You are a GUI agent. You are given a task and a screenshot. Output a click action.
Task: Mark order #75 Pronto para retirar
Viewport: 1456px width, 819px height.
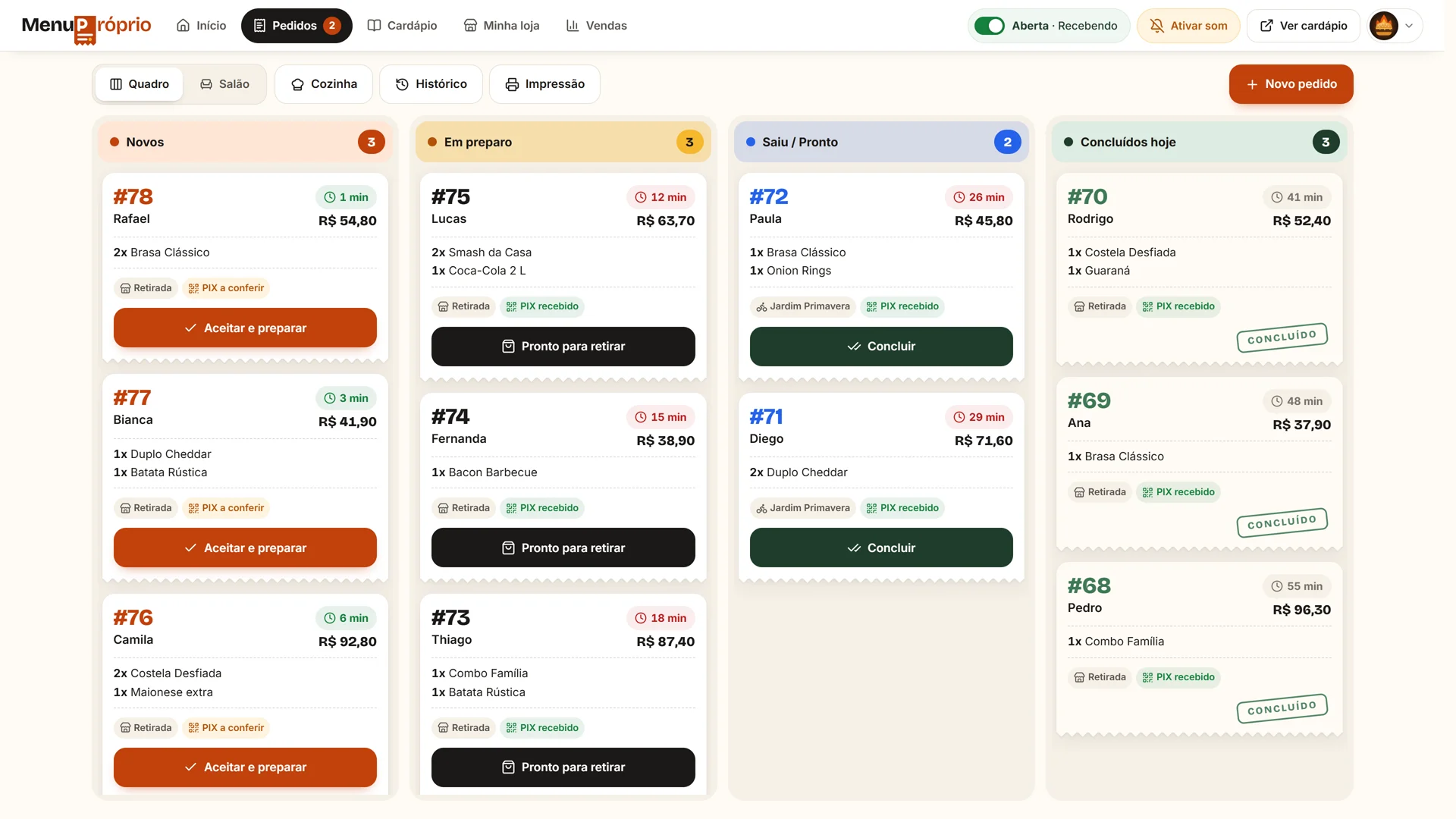(563, 347)
